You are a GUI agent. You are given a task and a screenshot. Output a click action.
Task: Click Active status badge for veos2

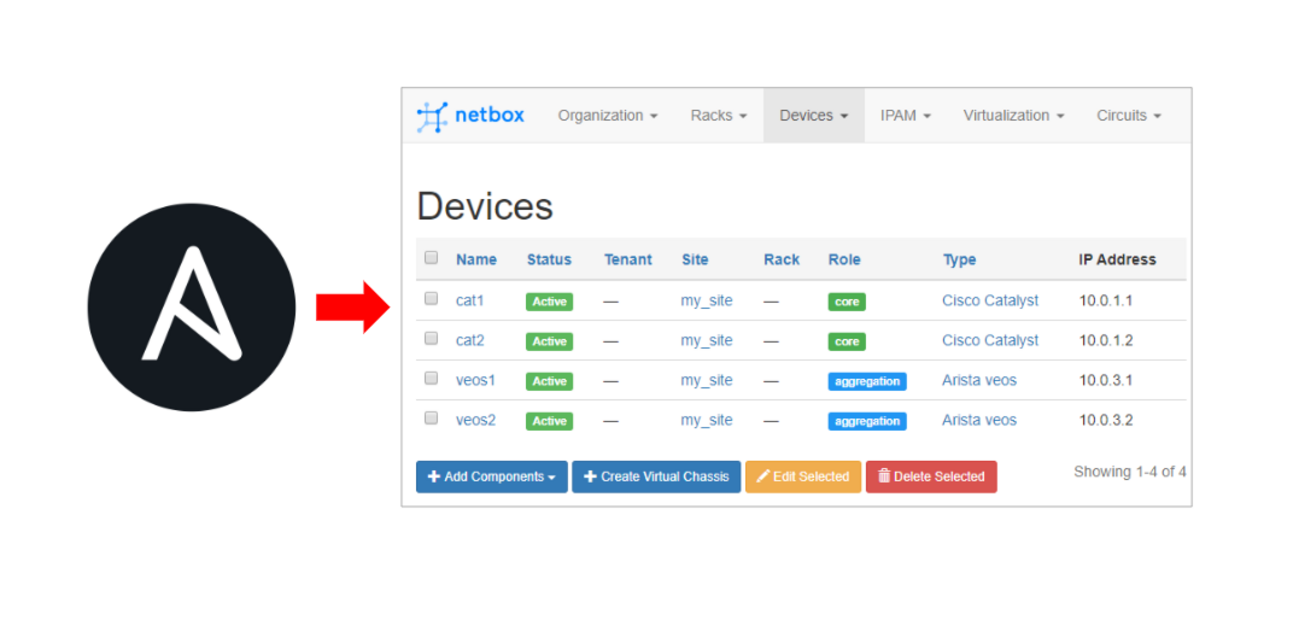click(x=549, y=422)
